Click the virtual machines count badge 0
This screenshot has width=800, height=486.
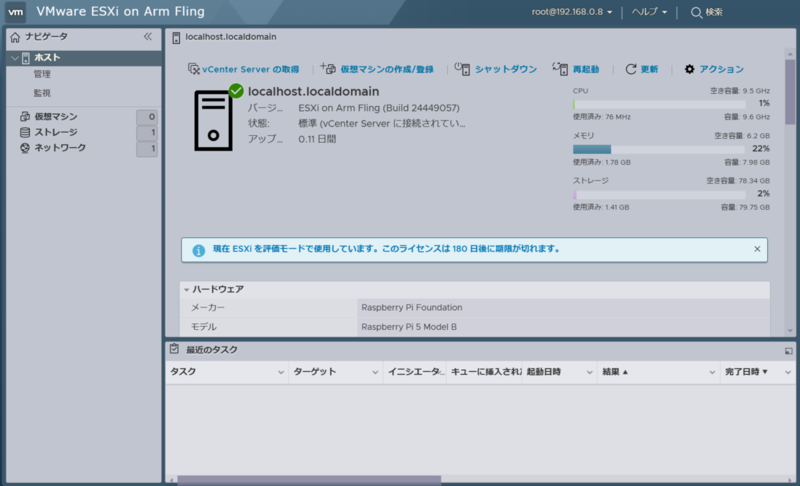147,117
